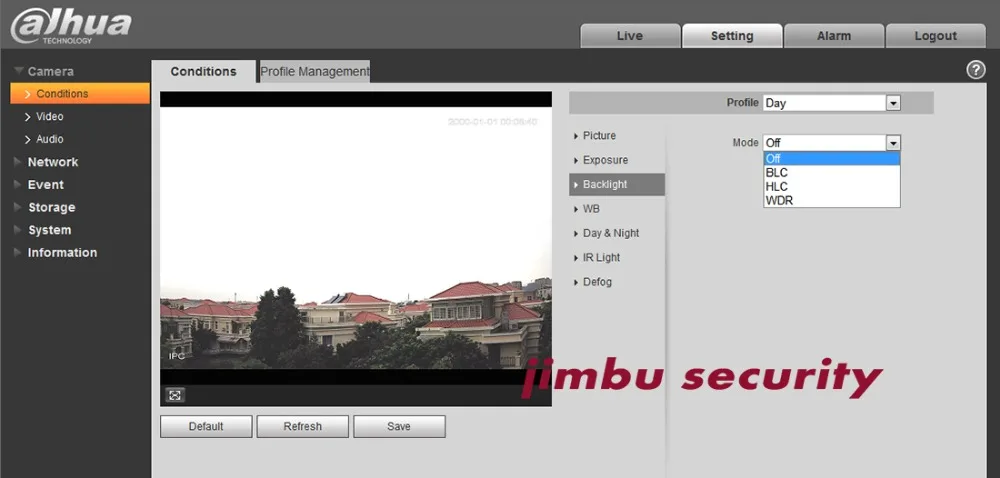Viewport: 1000px width, 478px height.
Task: Expand the Event section
Action: [x=45, y=184]
